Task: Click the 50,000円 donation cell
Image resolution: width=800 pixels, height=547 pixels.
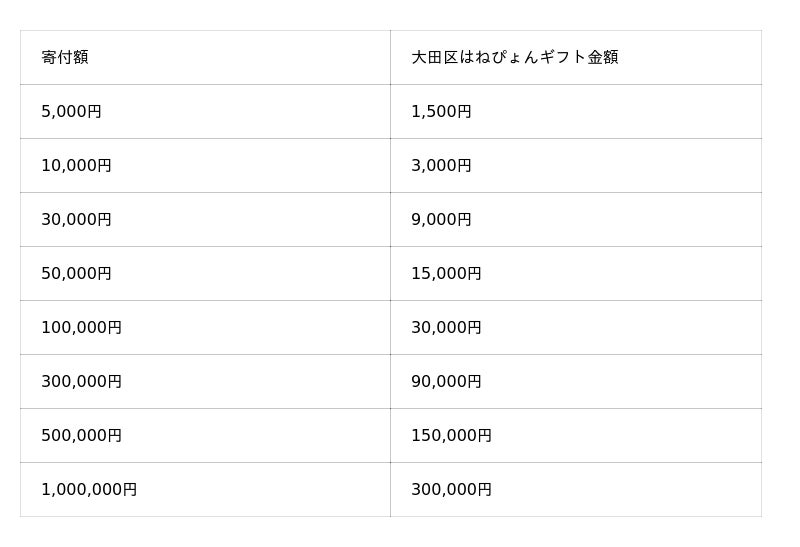Action: tap(76, 274)
